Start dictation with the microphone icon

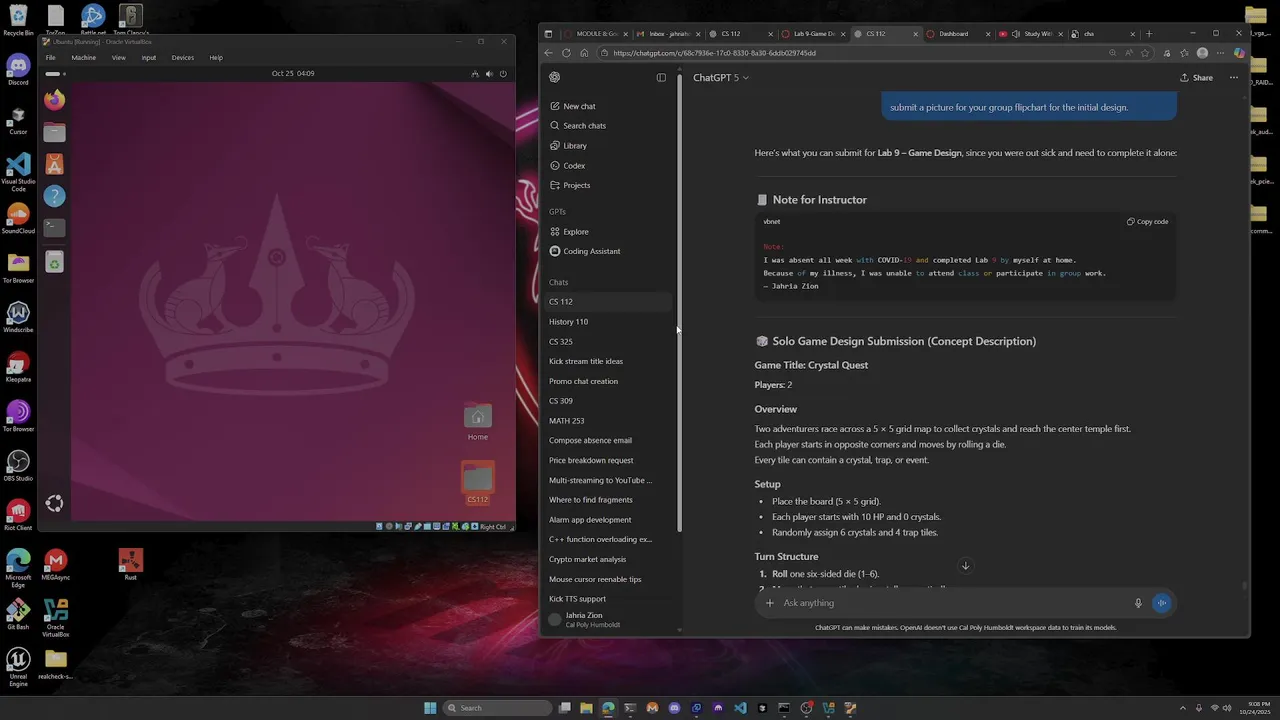pos(1138,603)
